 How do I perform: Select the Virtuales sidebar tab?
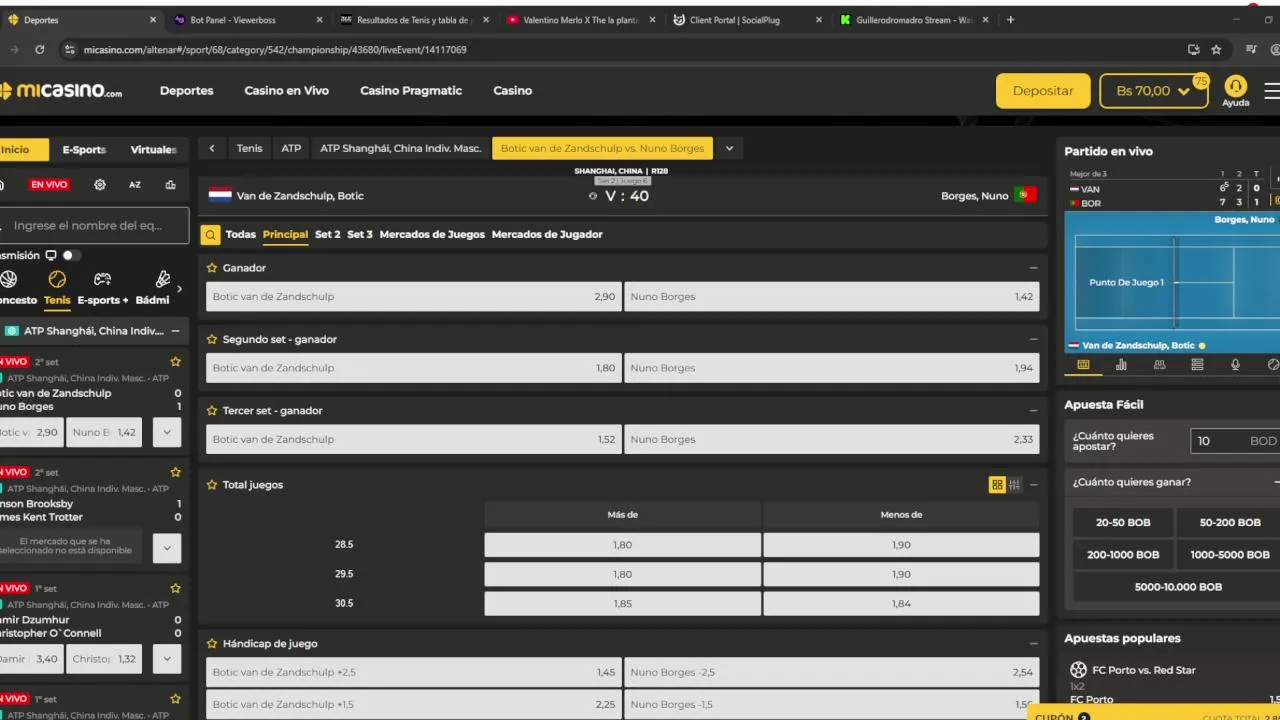pos(153,150)
